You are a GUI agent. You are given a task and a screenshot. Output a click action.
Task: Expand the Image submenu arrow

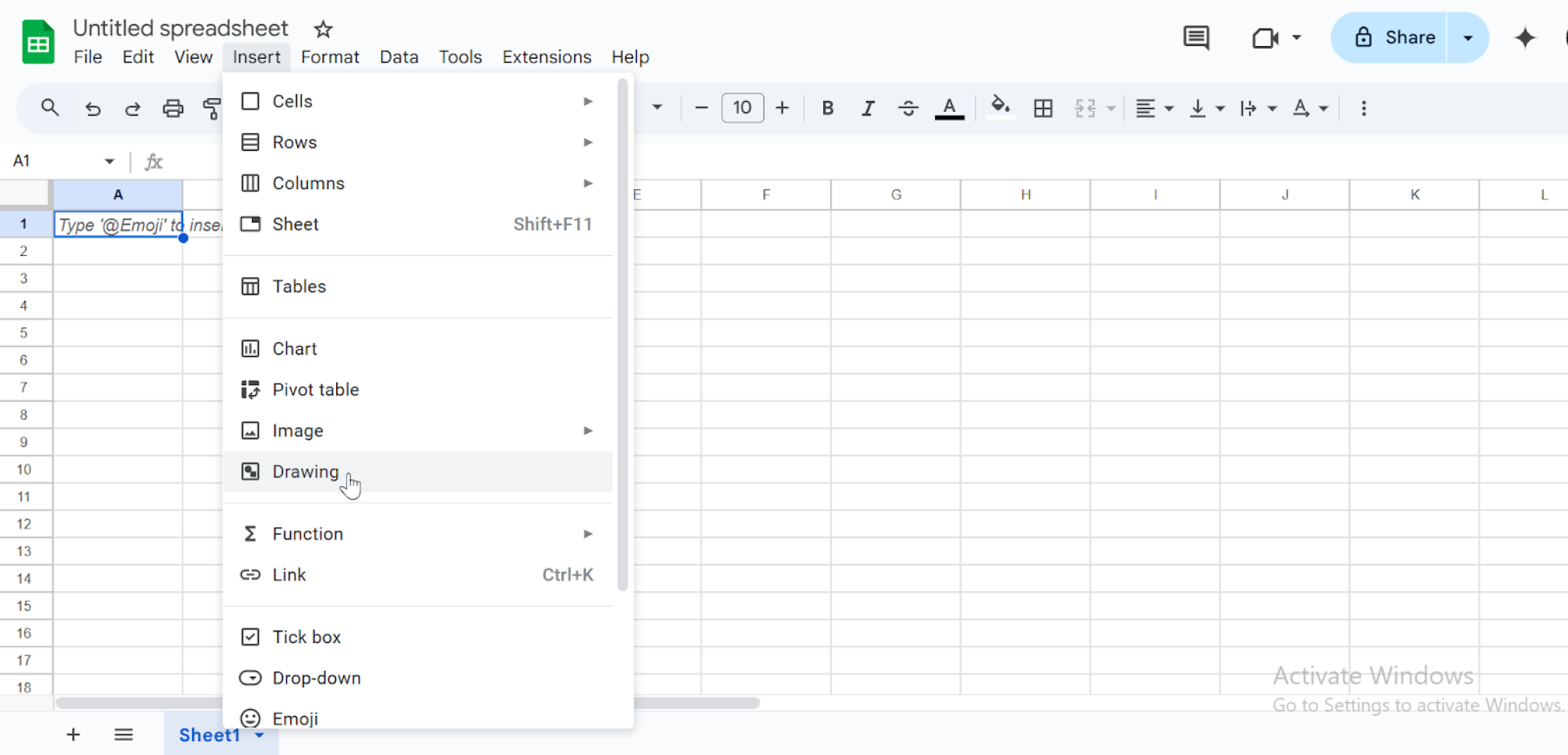[x=586, y=430]
